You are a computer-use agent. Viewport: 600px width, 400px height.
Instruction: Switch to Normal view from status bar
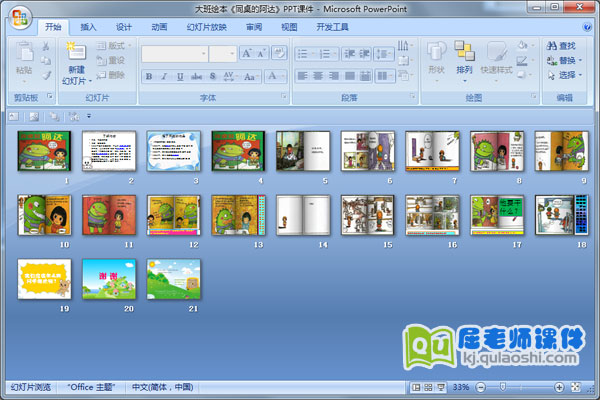pos(416,386)
